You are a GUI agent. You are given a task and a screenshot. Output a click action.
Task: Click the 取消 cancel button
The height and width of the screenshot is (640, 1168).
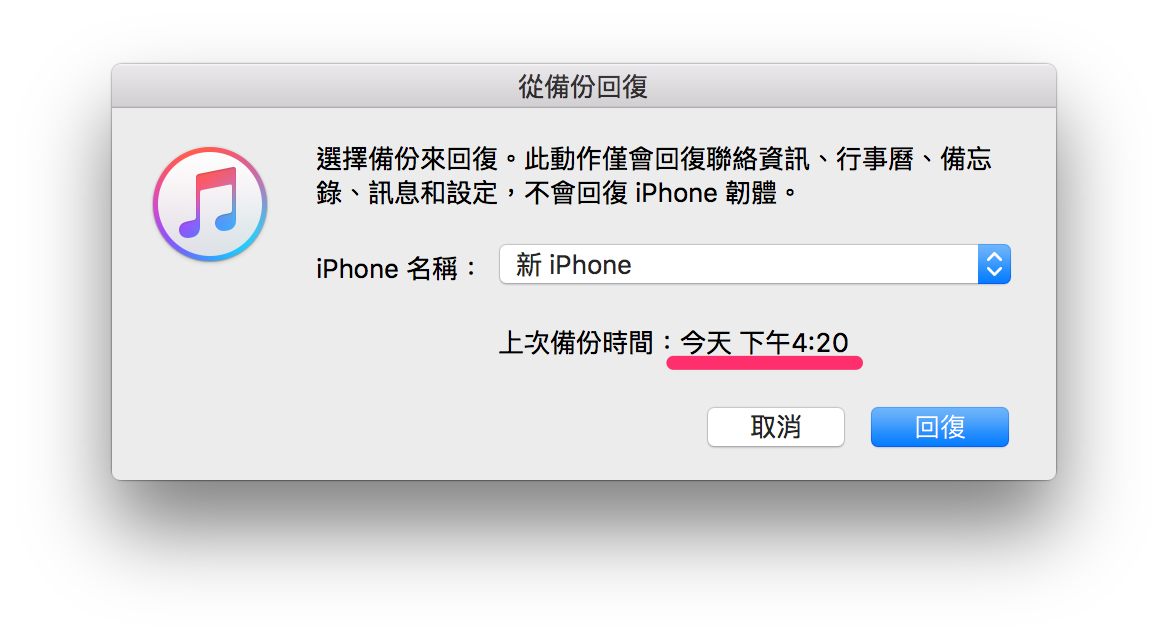(775, 427)
